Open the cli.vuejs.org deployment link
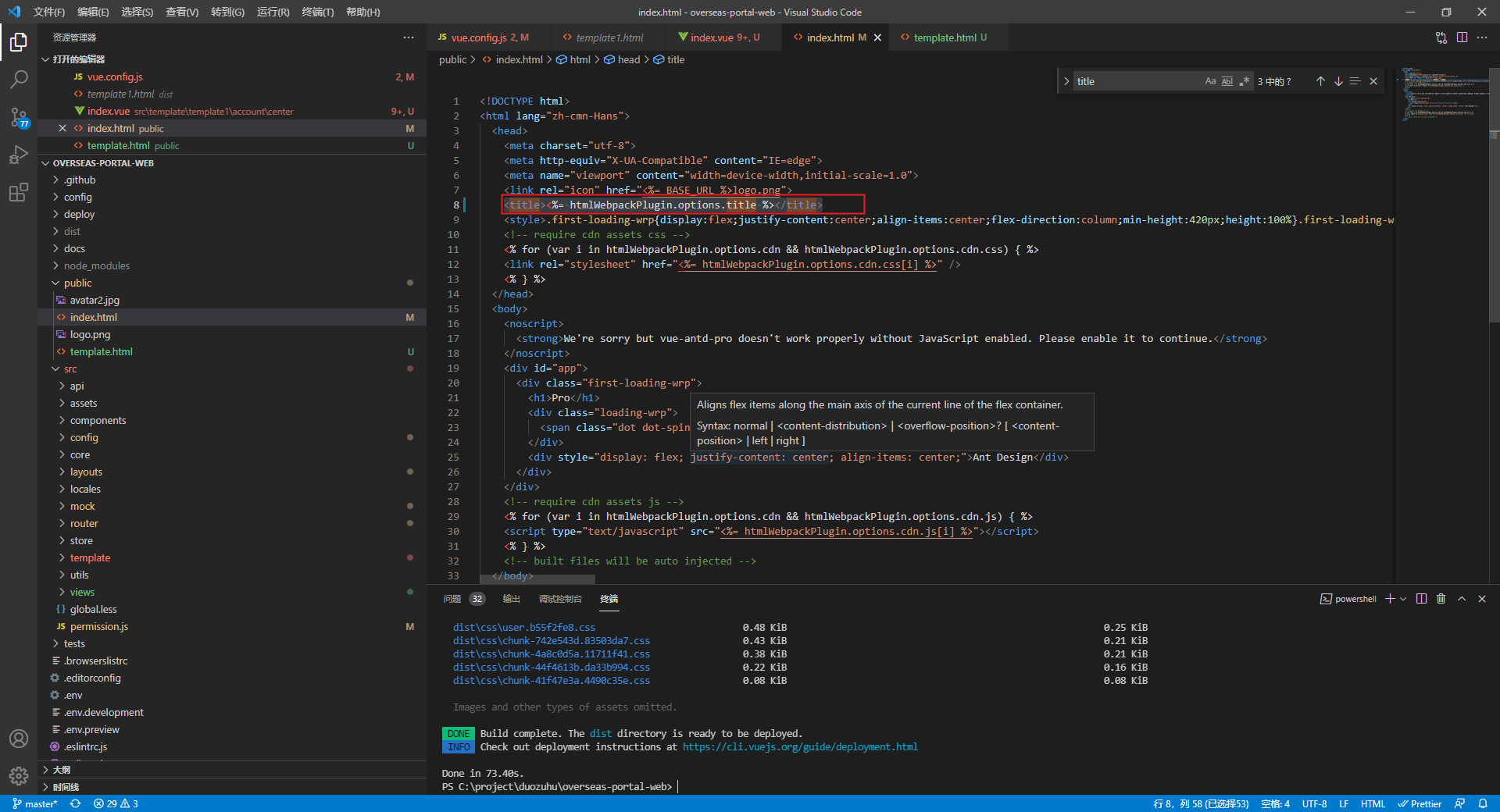The width and height of the screenshot is (1500, 812). [800, 747]
